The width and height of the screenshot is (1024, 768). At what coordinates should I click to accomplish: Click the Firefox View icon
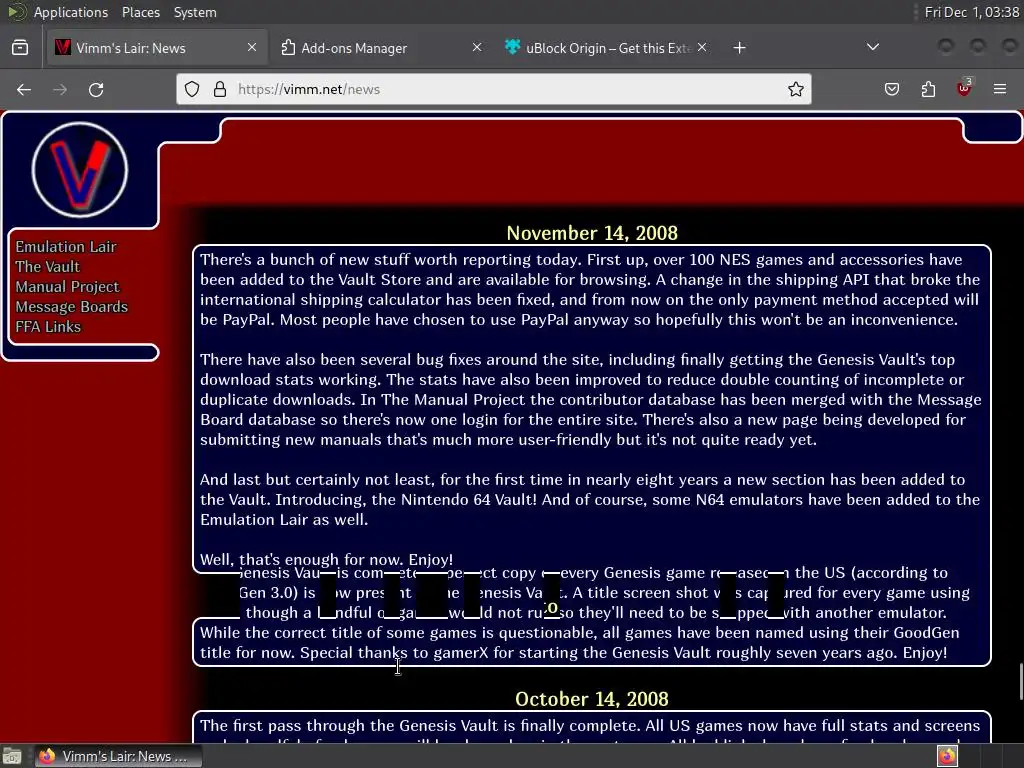(x=20, y=48)
